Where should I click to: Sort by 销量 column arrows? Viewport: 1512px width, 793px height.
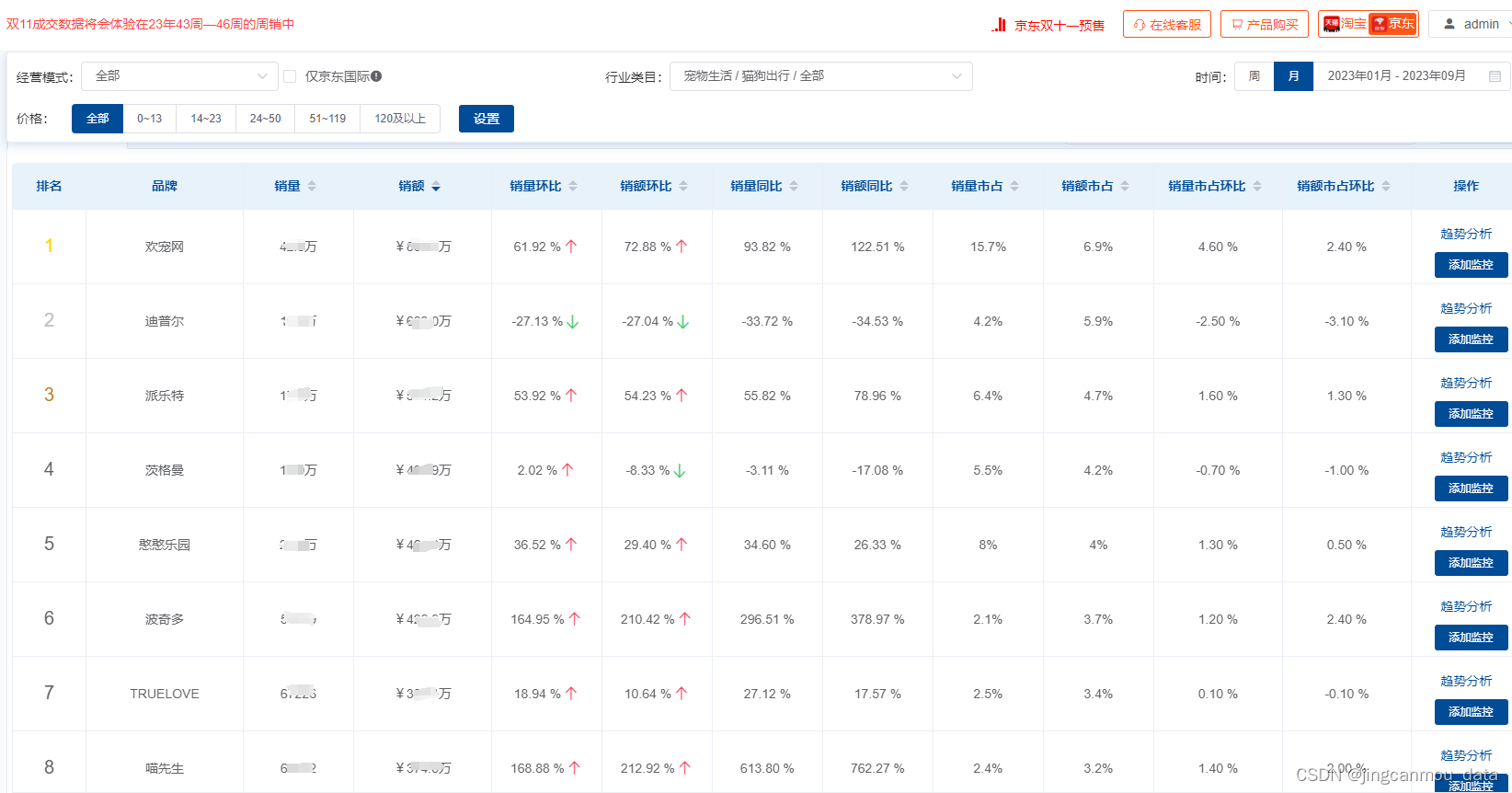pyautogui.click(x=312, y=186)
